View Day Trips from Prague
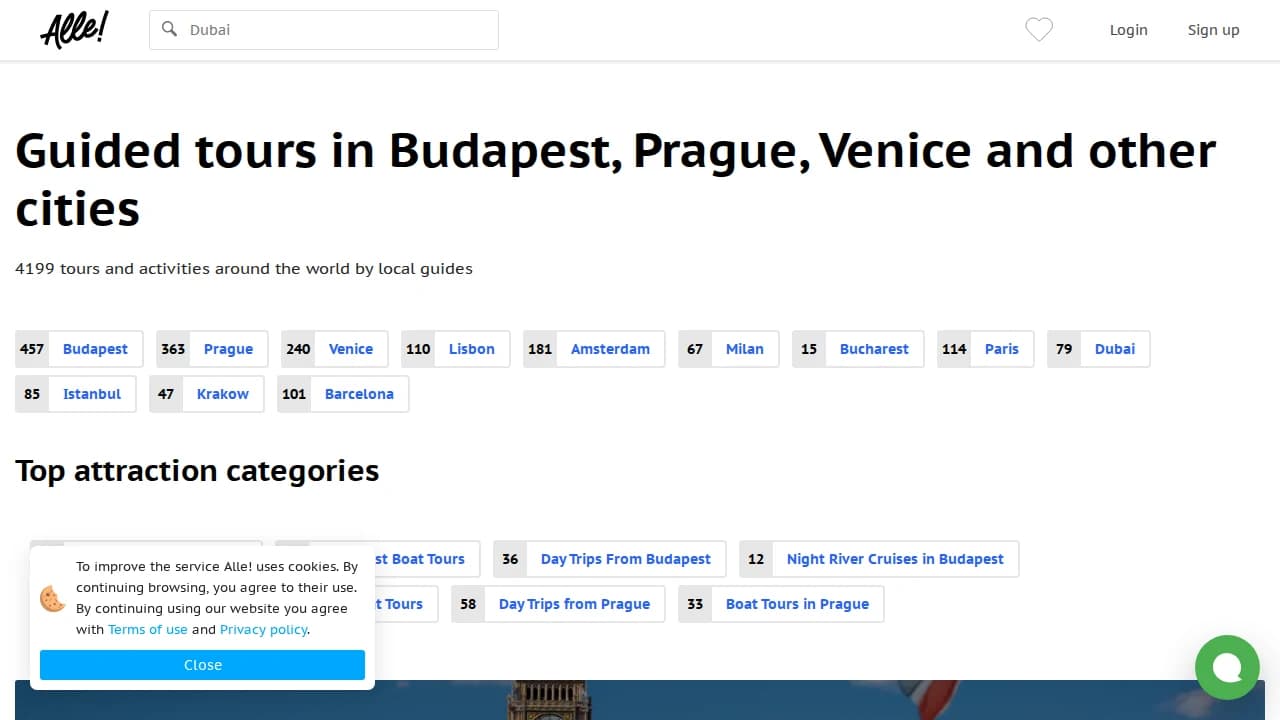This screenshot has height=720, width=1280. pos(574,604)
